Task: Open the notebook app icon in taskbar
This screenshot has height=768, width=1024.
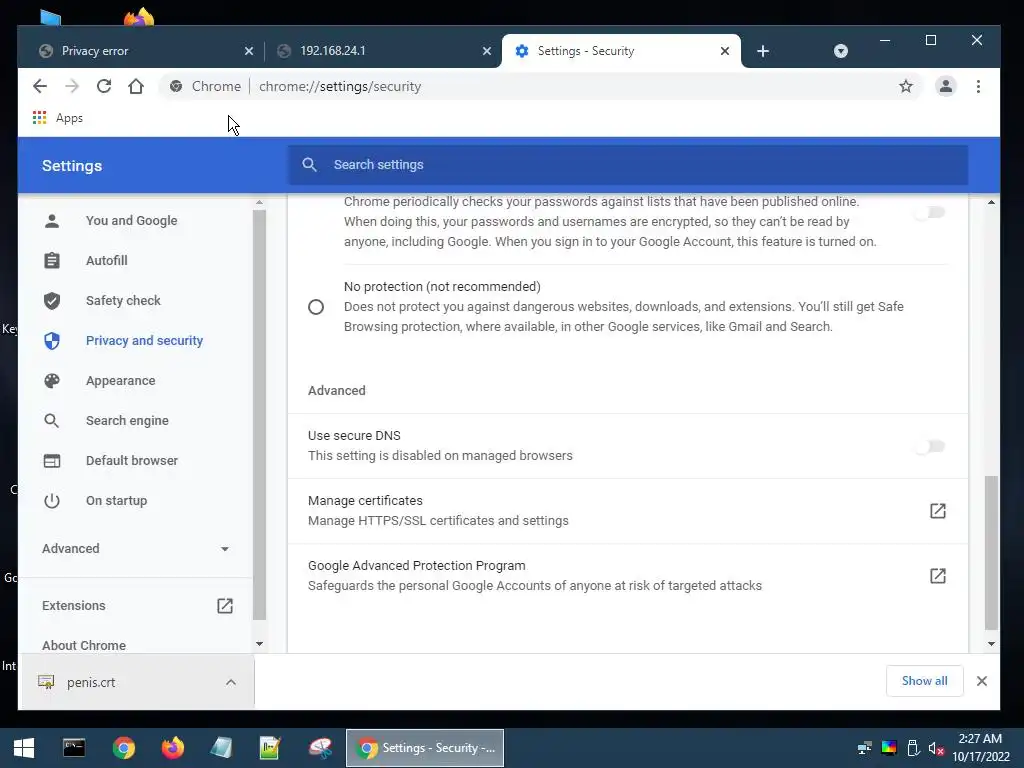Action: 221,748
